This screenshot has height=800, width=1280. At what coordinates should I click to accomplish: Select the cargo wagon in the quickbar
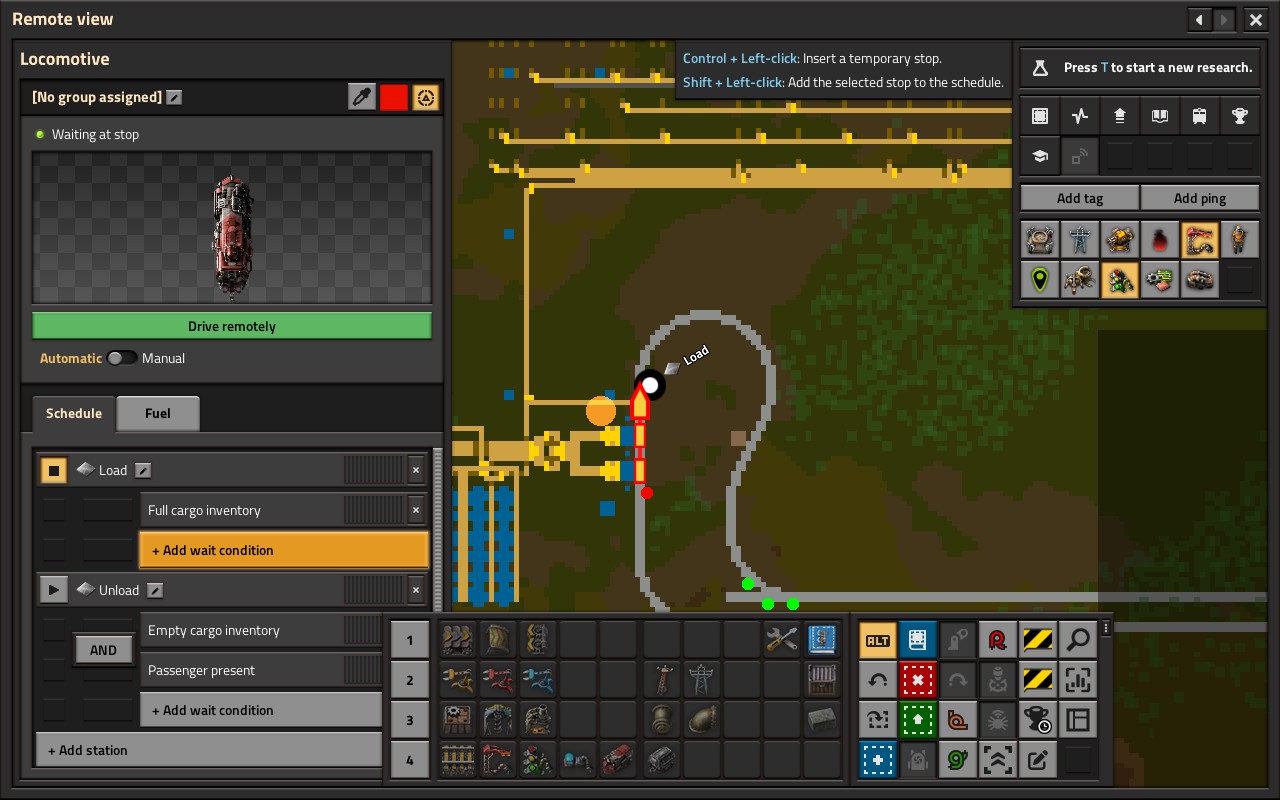click(662, 760)
